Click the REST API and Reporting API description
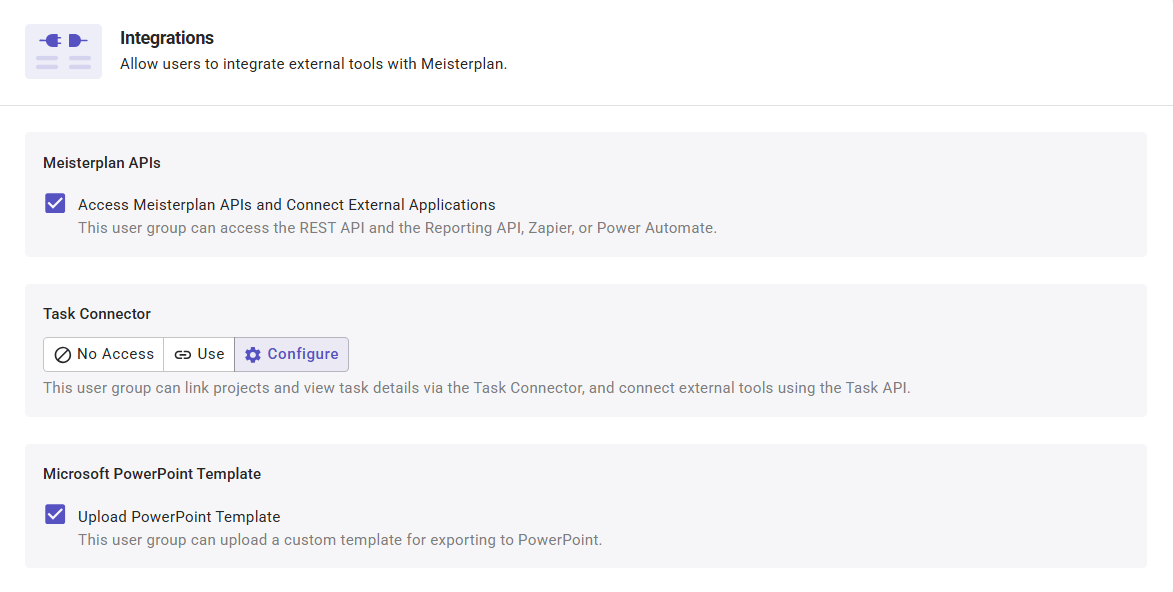The height and width of the screenshot is (592, 1173). click(x=397, y=228)
